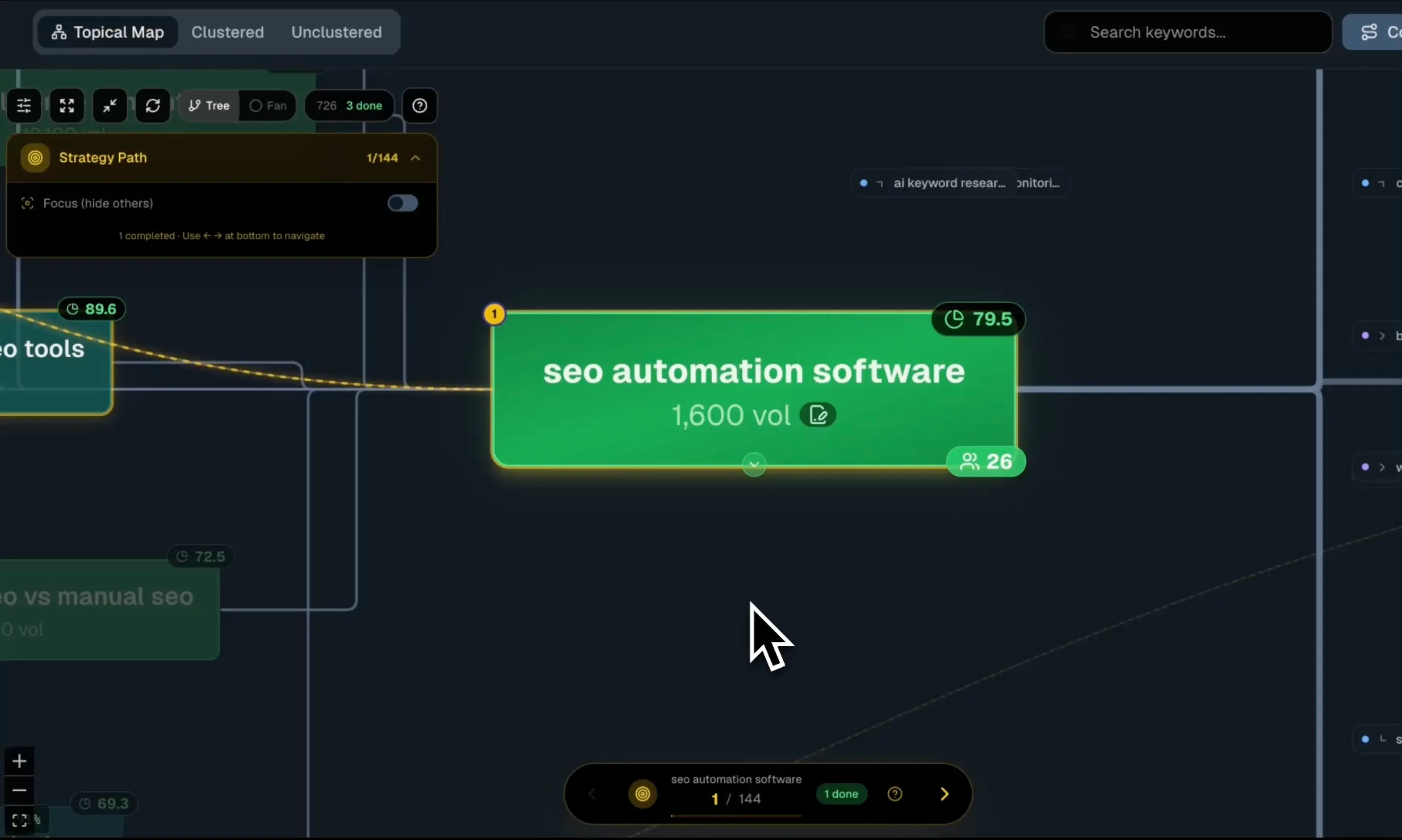Switch layout to Tree mode
The image size is (1402, 840).
tap(209, 106)
